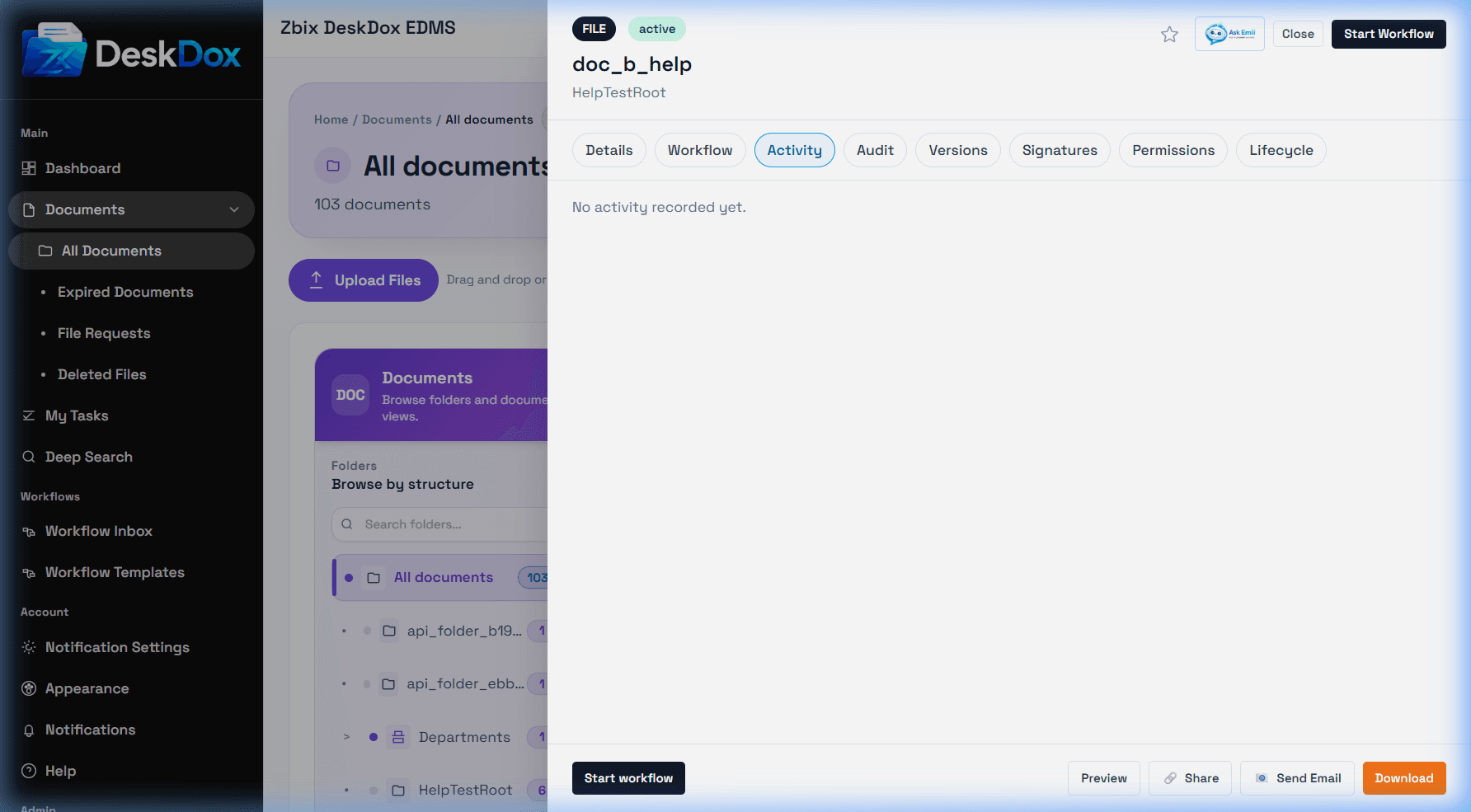Click the folder icon for api_folder_ebb

tap(388, 683)
